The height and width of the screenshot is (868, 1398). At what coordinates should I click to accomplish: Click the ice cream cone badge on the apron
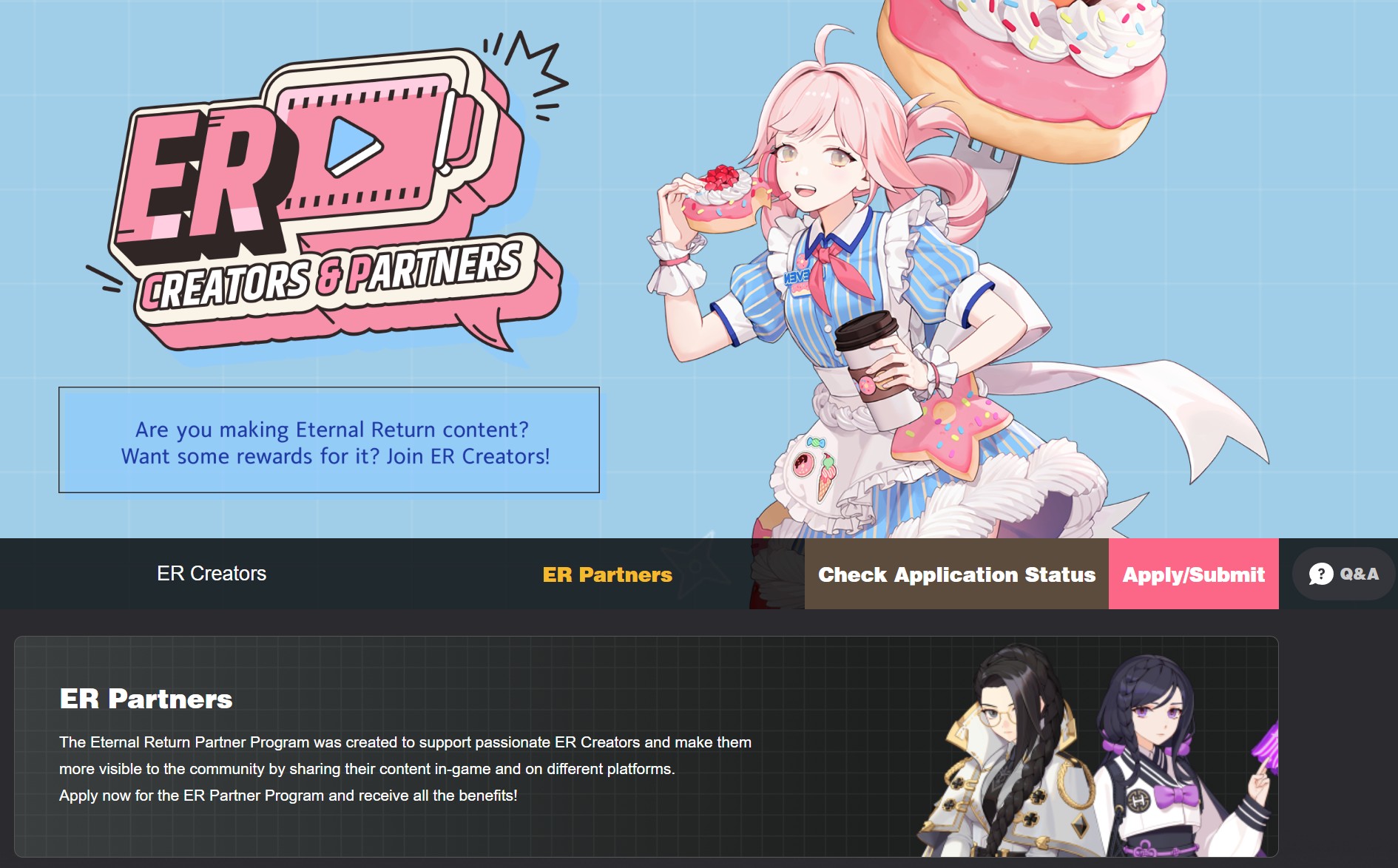826,477
